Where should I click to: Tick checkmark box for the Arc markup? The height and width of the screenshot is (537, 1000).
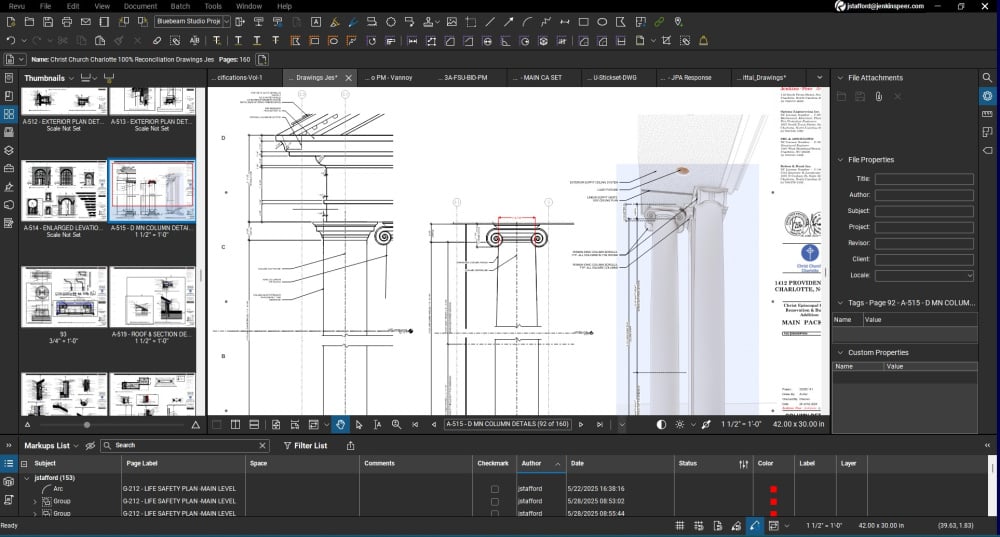tap(494, 489)
